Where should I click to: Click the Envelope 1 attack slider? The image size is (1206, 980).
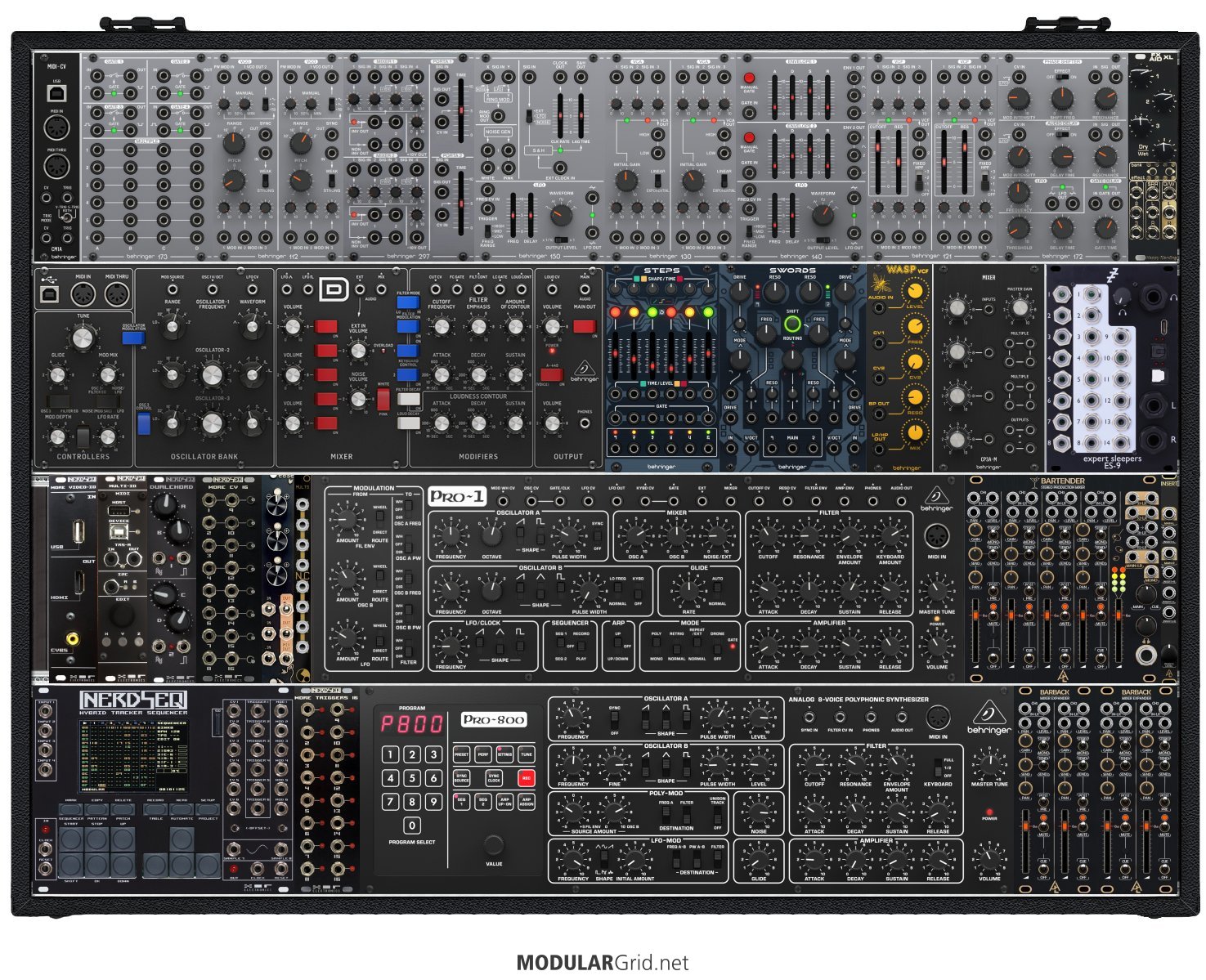click(774, 96)
